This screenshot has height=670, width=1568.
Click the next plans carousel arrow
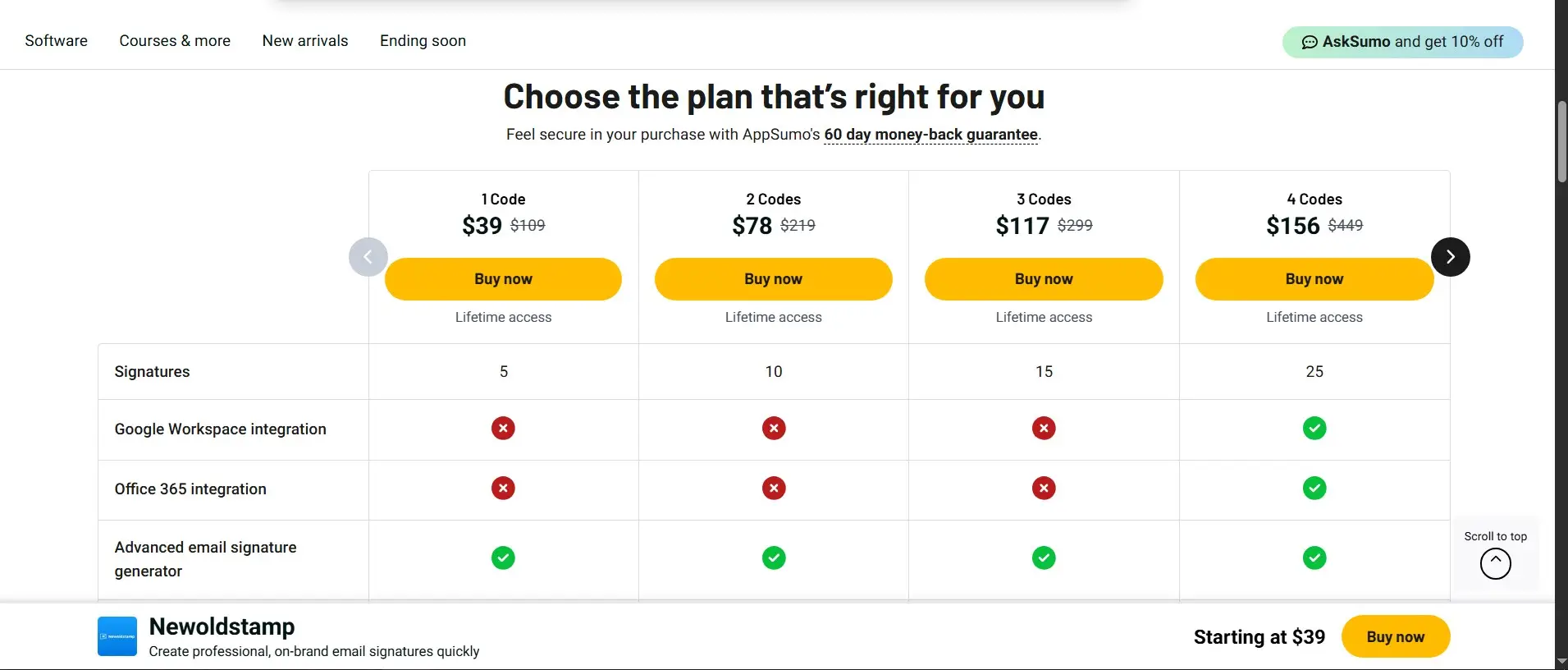click(x=1450, y=257)
